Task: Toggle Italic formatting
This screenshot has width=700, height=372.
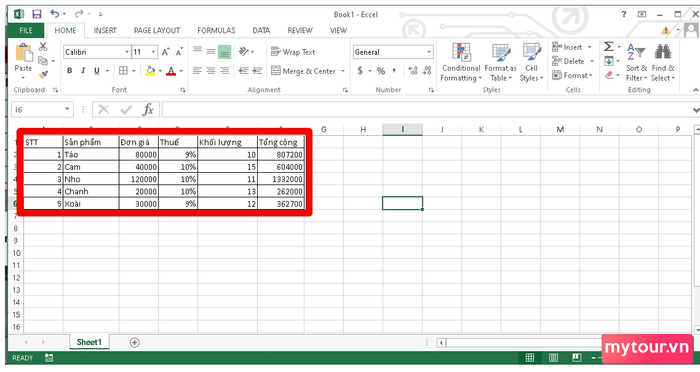Action: (83, 71)
